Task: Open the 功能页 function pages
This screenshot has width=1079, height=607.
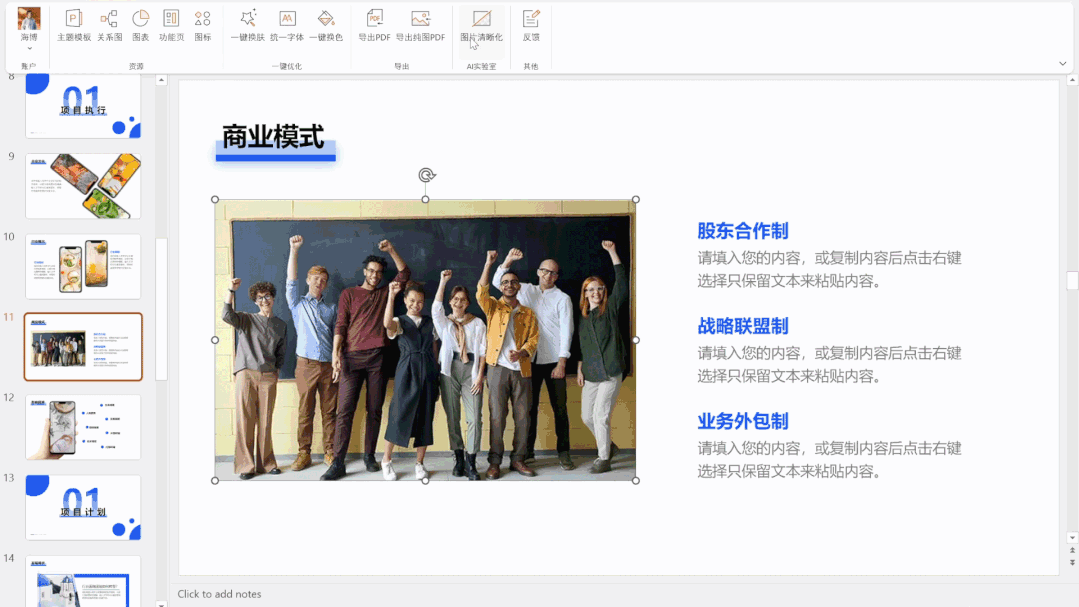Action: tap(171, 25)
